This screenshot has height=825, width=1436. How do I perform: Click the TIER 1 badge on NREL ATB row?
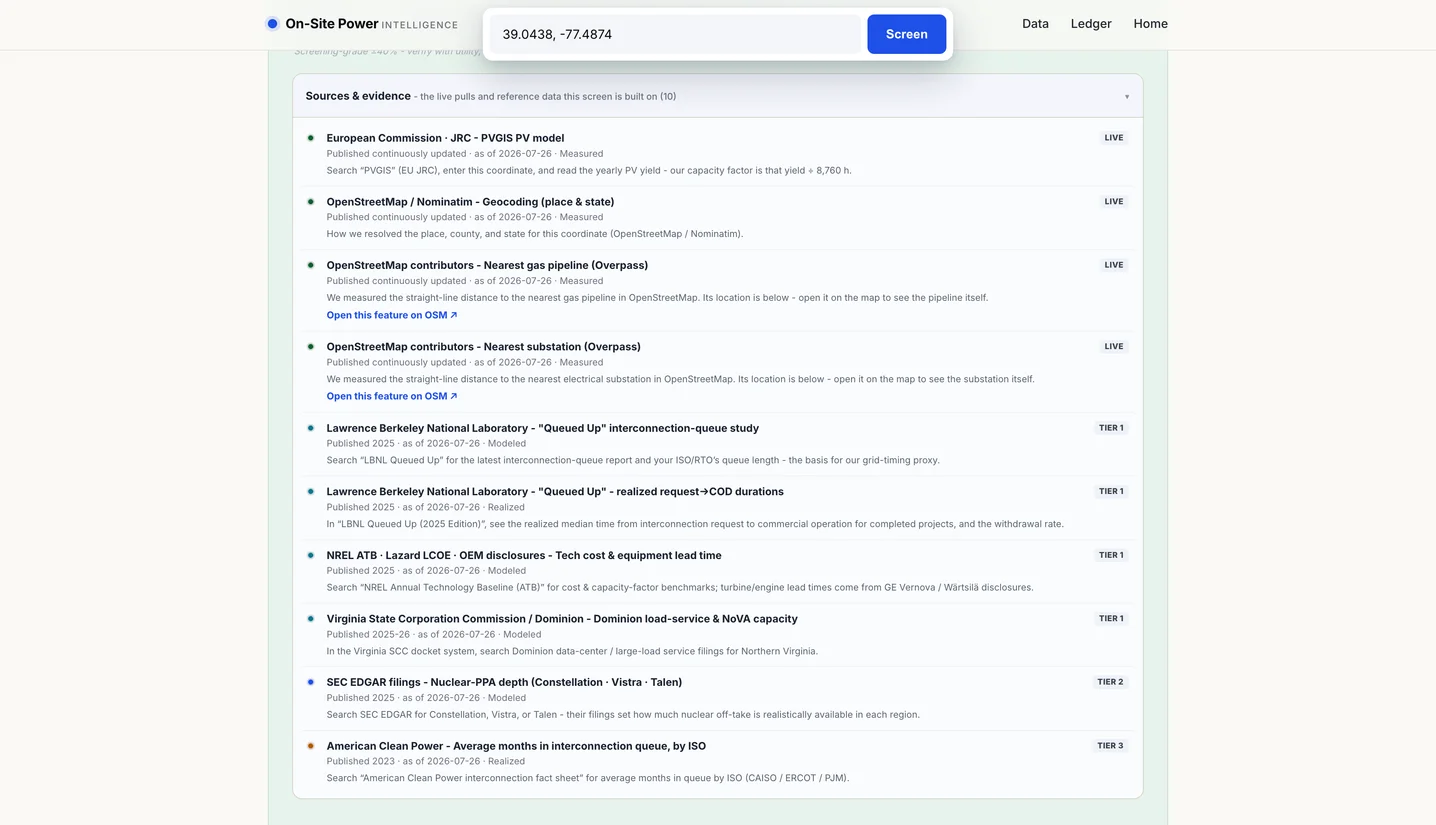(1111, 555)
